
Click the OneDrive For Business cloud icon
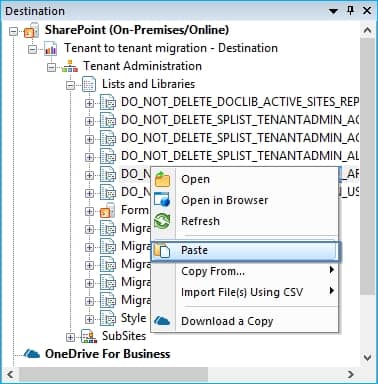pyautogui.click(x=32, y=354)
